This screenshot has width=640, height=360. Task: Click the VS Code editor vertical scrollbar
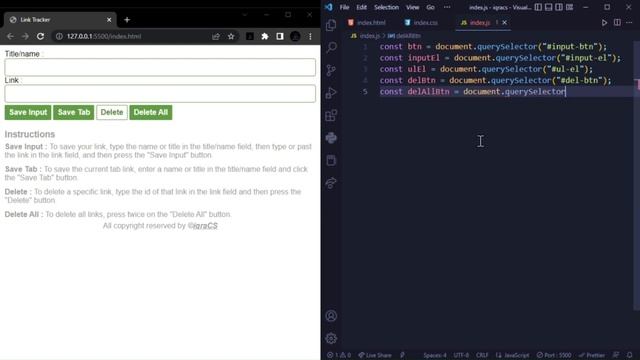click(x=637, y=176)
